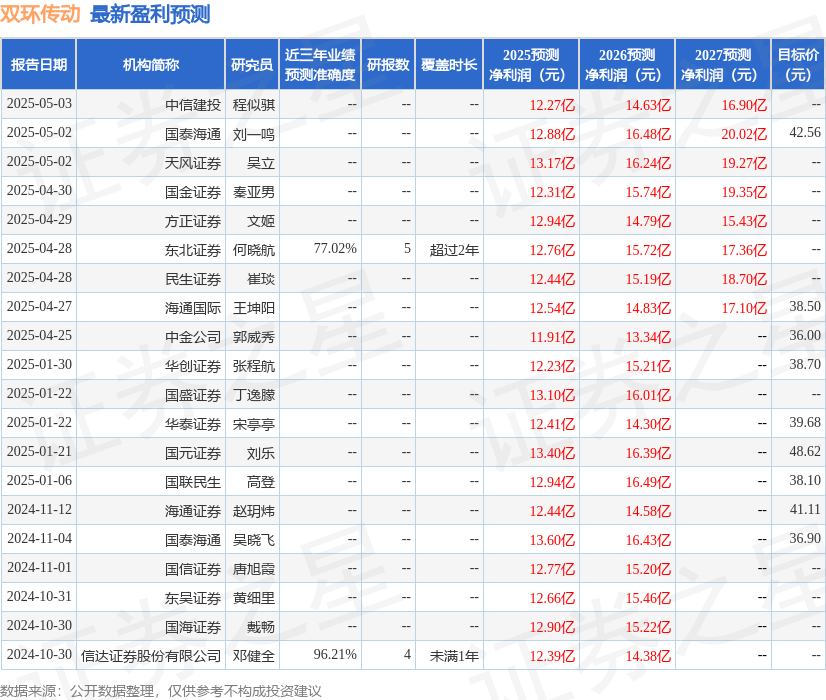Click the date cell 2024-11-01
The height and width of the screenshot is (700, 826).
click(x=39, y=567)
